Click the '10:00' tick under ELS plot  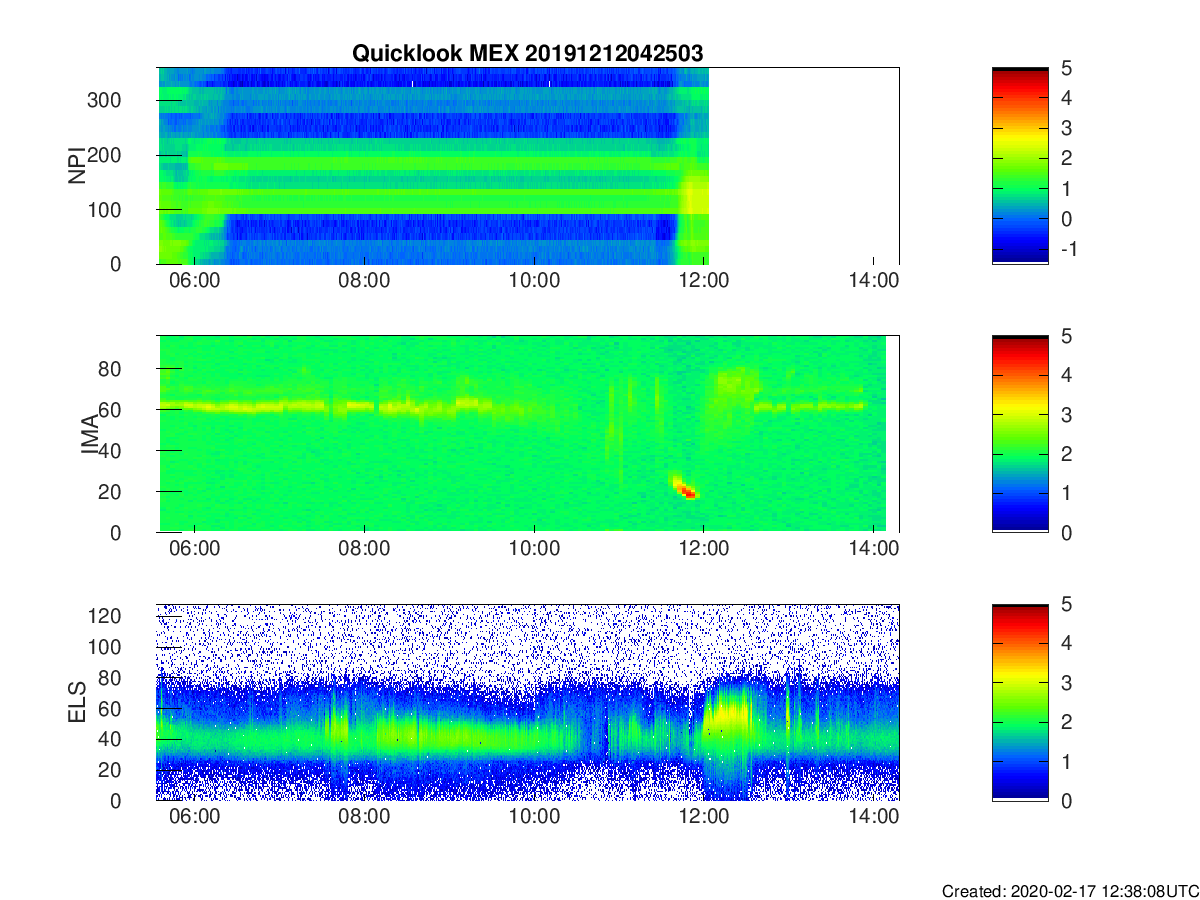pyautogui.click(x=534, y=817)
